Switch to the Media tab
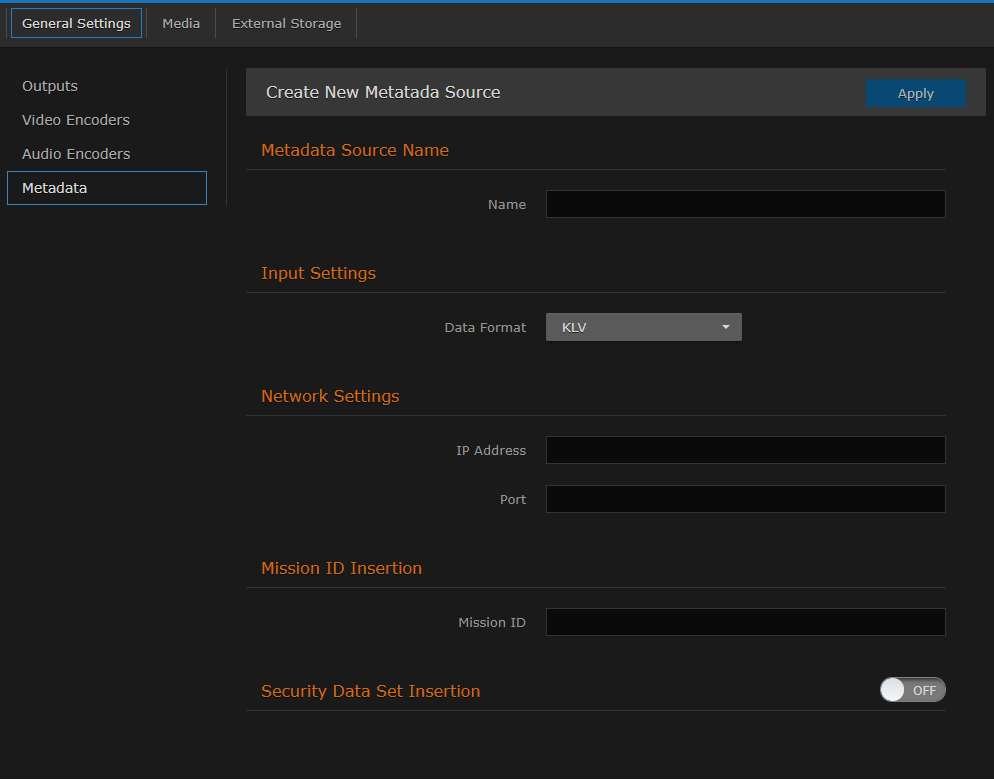The image size is (994, 780). coord(180,23)
